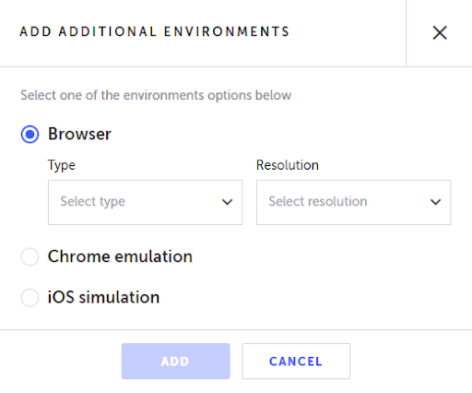Click the blue dot inside Browser radio
Viewport: 472px width, 393px height.
pyautogui.click(x=30, y=134)
